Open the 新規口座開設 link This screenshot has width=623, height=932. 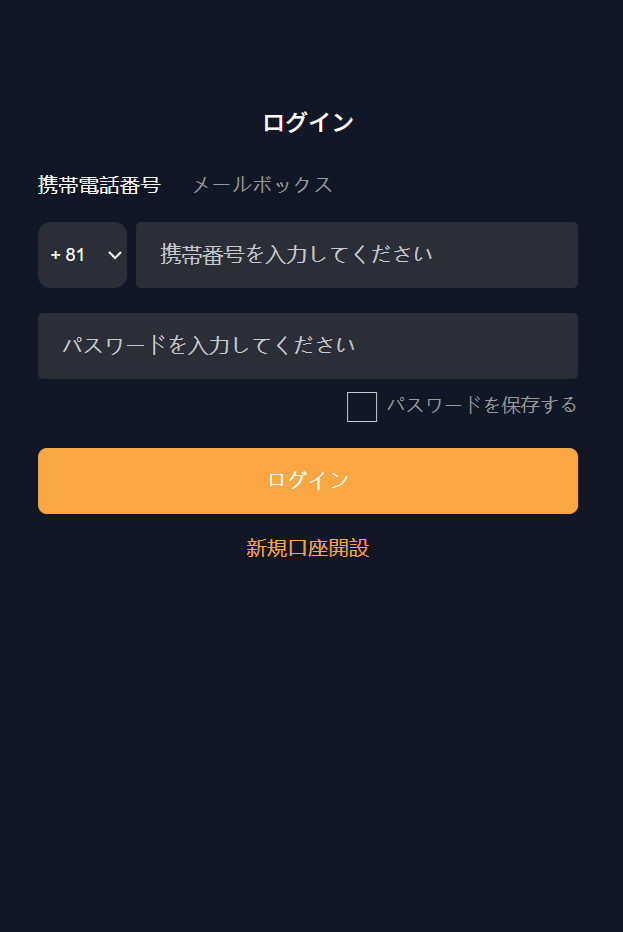[308, 548]
